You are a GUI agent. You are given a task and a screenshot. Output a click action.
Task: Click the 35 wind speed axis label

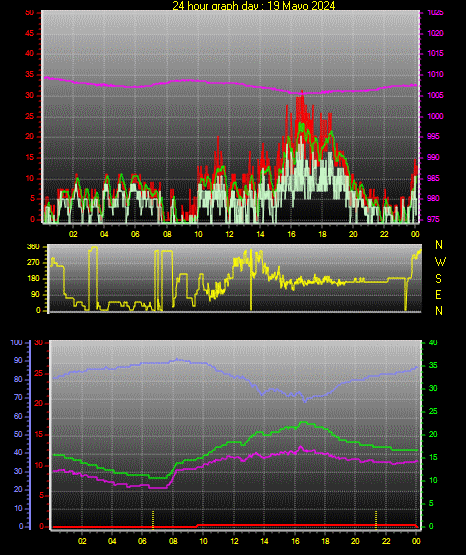(x=29, y=75)
